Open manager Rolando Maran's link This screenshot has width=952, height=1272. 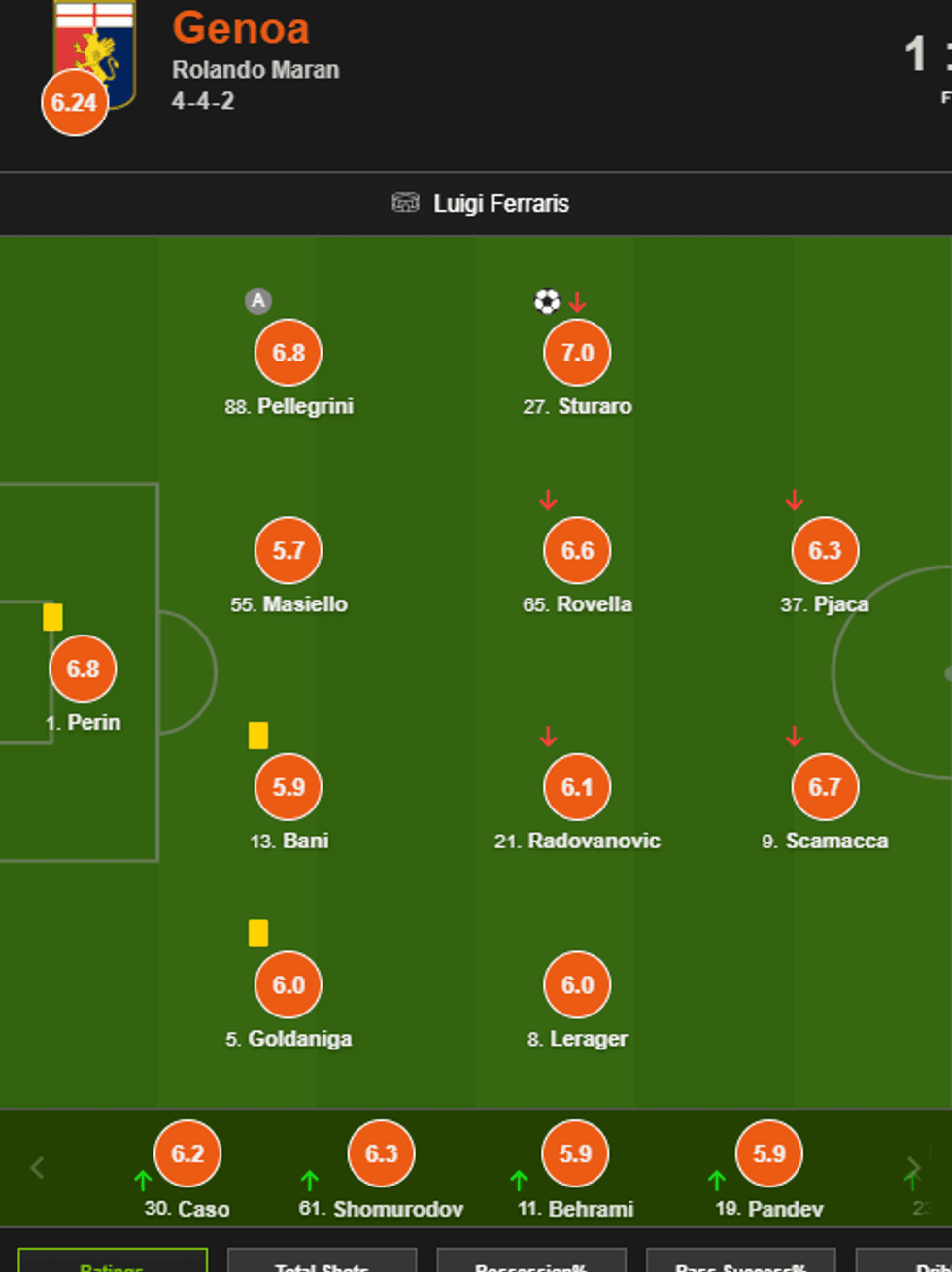pyautogui.click(x=255, y=70)
